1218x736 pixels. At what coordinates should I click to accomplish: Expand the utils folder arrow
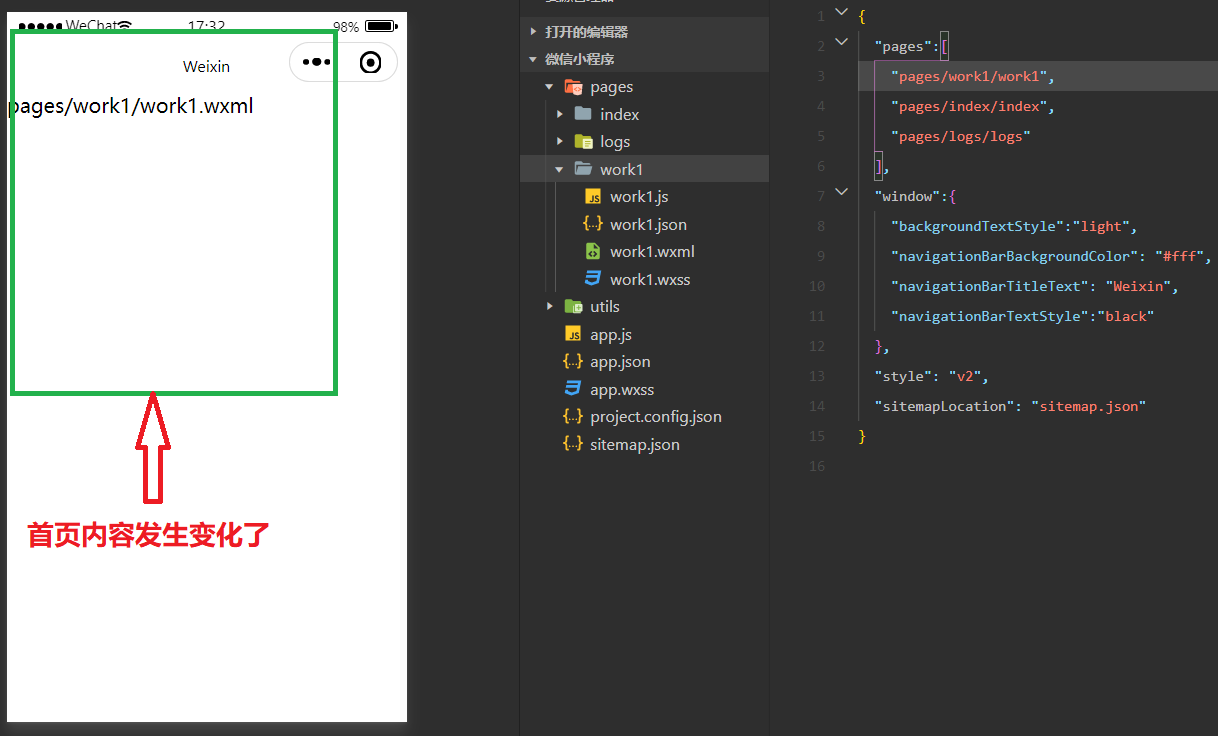(549, 307)
